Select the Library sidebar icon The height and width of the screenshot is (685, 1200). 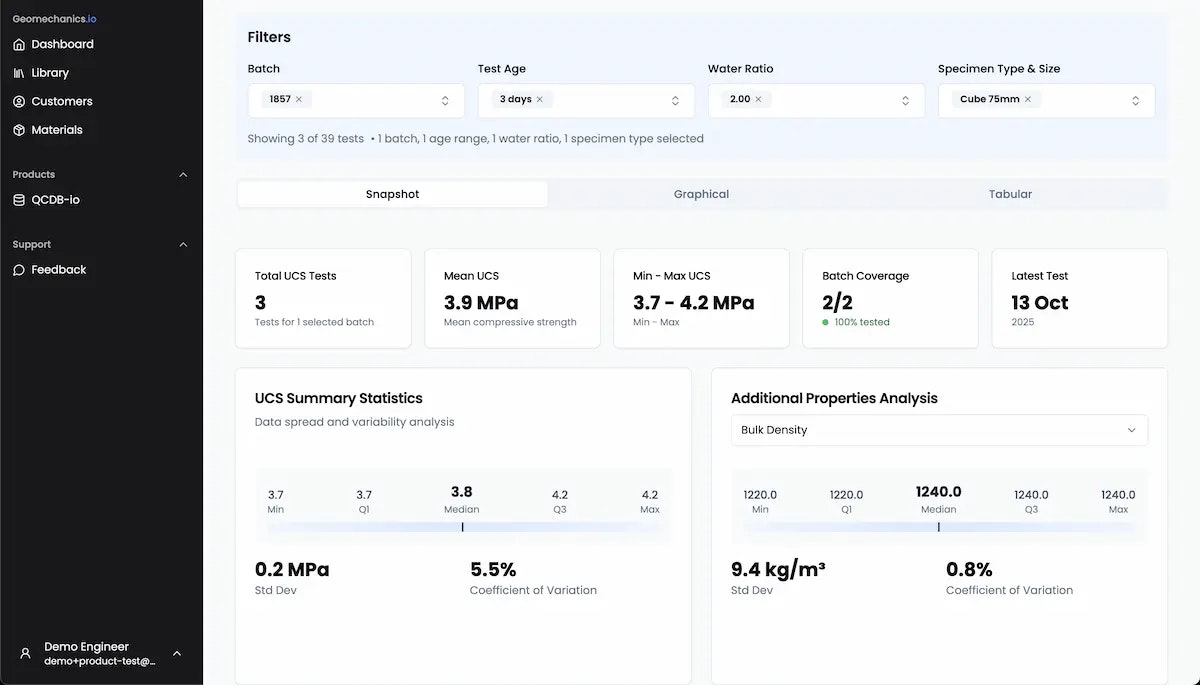(18, 72)
